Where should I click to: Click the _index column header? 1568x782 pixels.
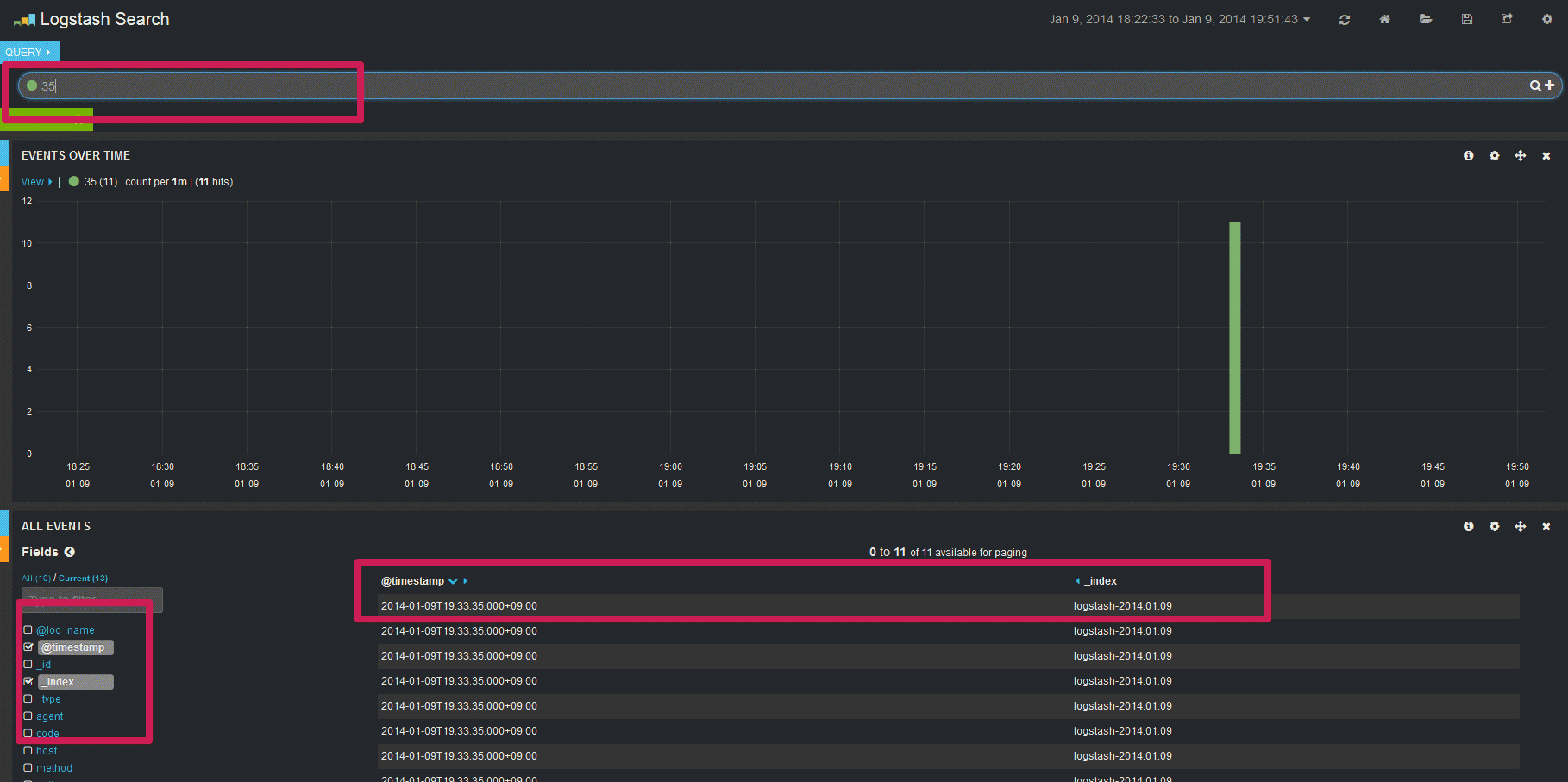pyautogui.click(x=1101, y=581)
